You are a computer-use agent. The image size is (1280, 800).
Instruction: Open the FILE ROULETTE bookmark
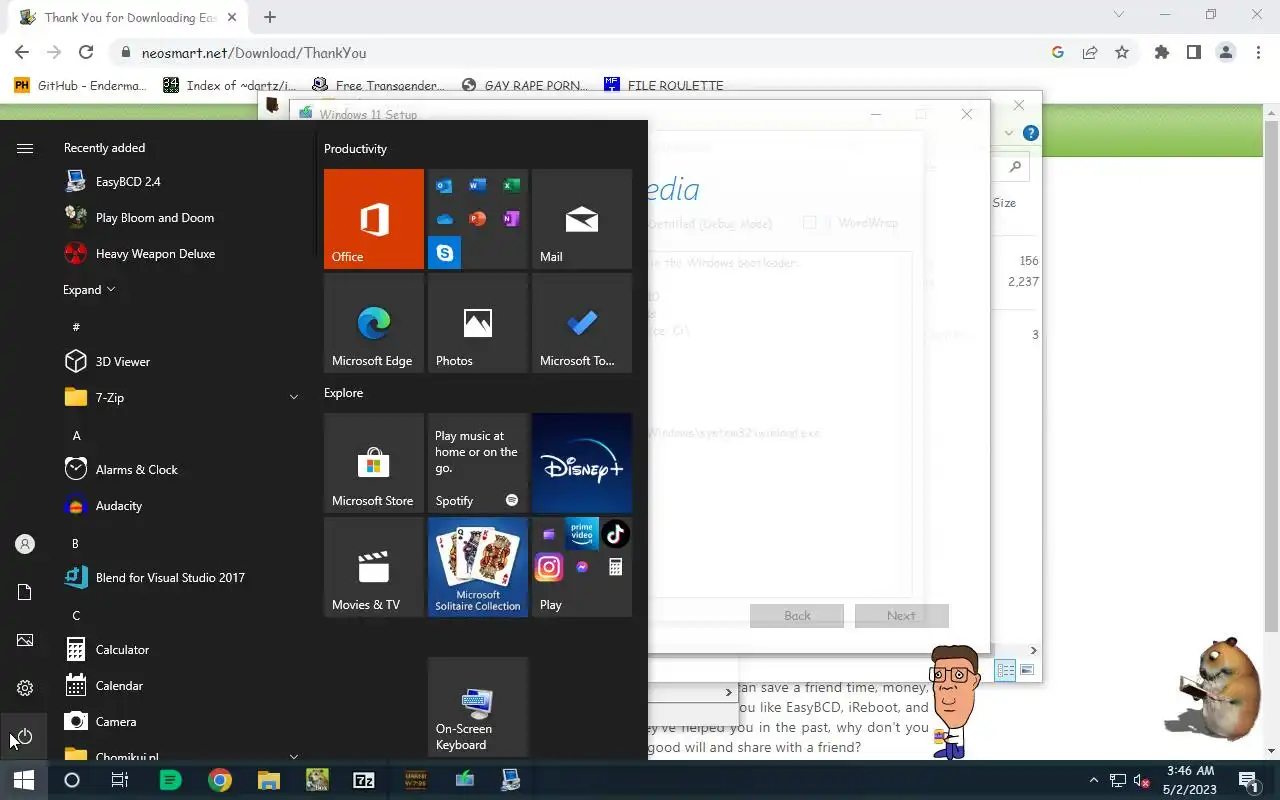click(x=664, y=85)
